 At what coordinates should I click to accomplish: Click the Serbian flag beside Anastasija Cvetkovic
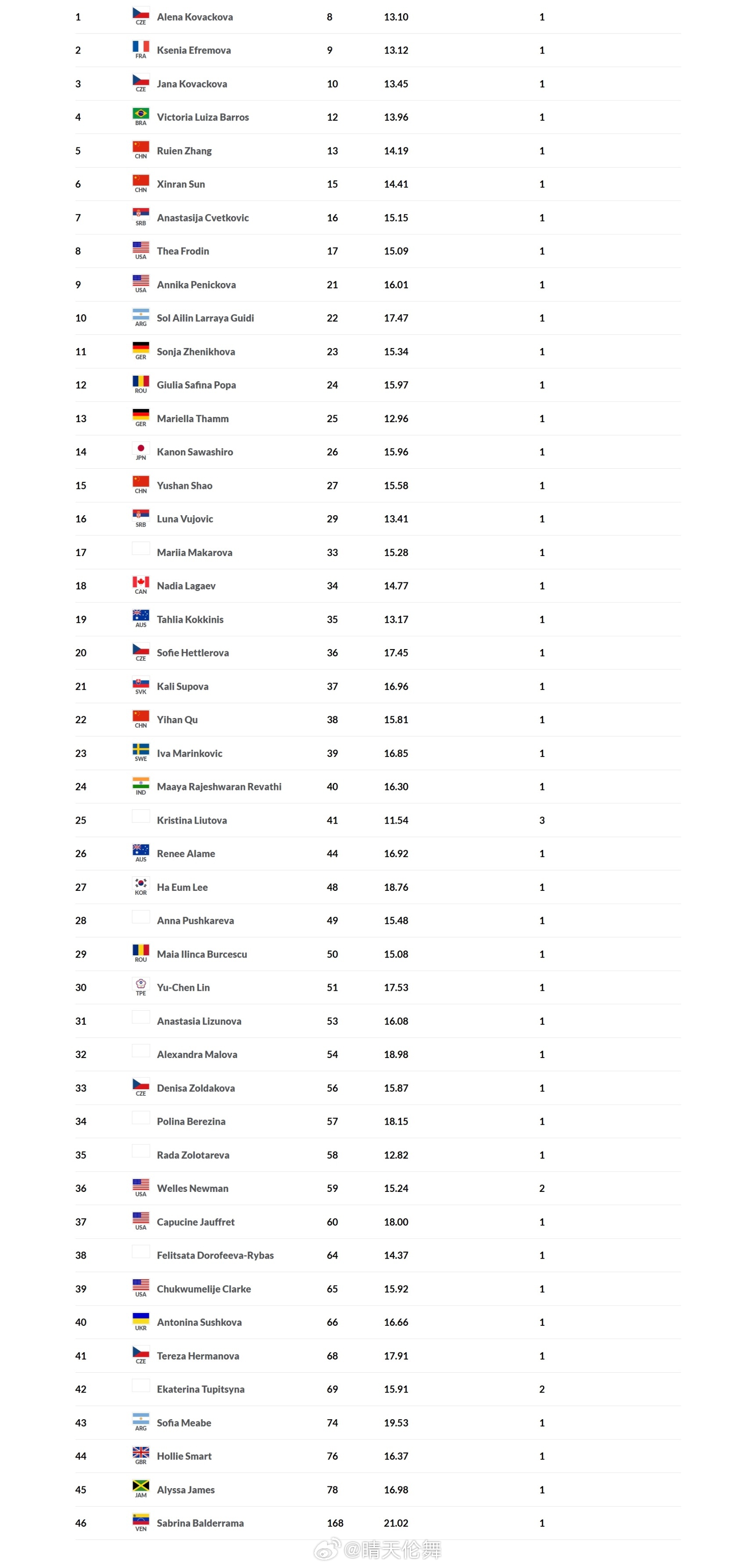pos(141,214)
